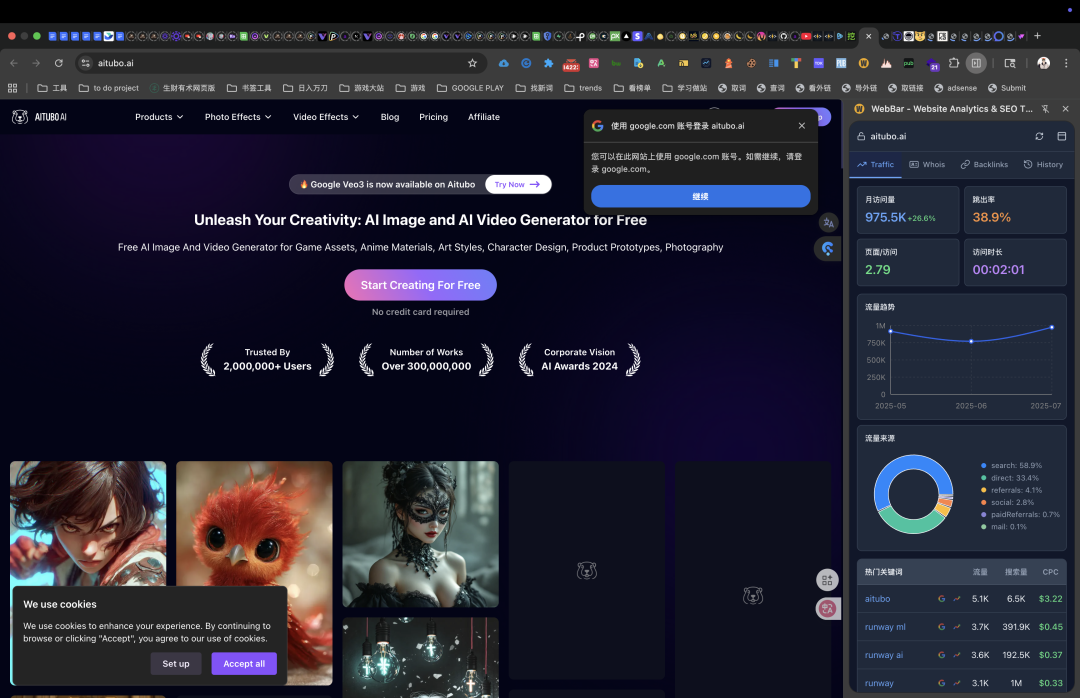1080x698 pixels.
Task: Open the red fluffy bird gallery image
Action: click(254, 524)
